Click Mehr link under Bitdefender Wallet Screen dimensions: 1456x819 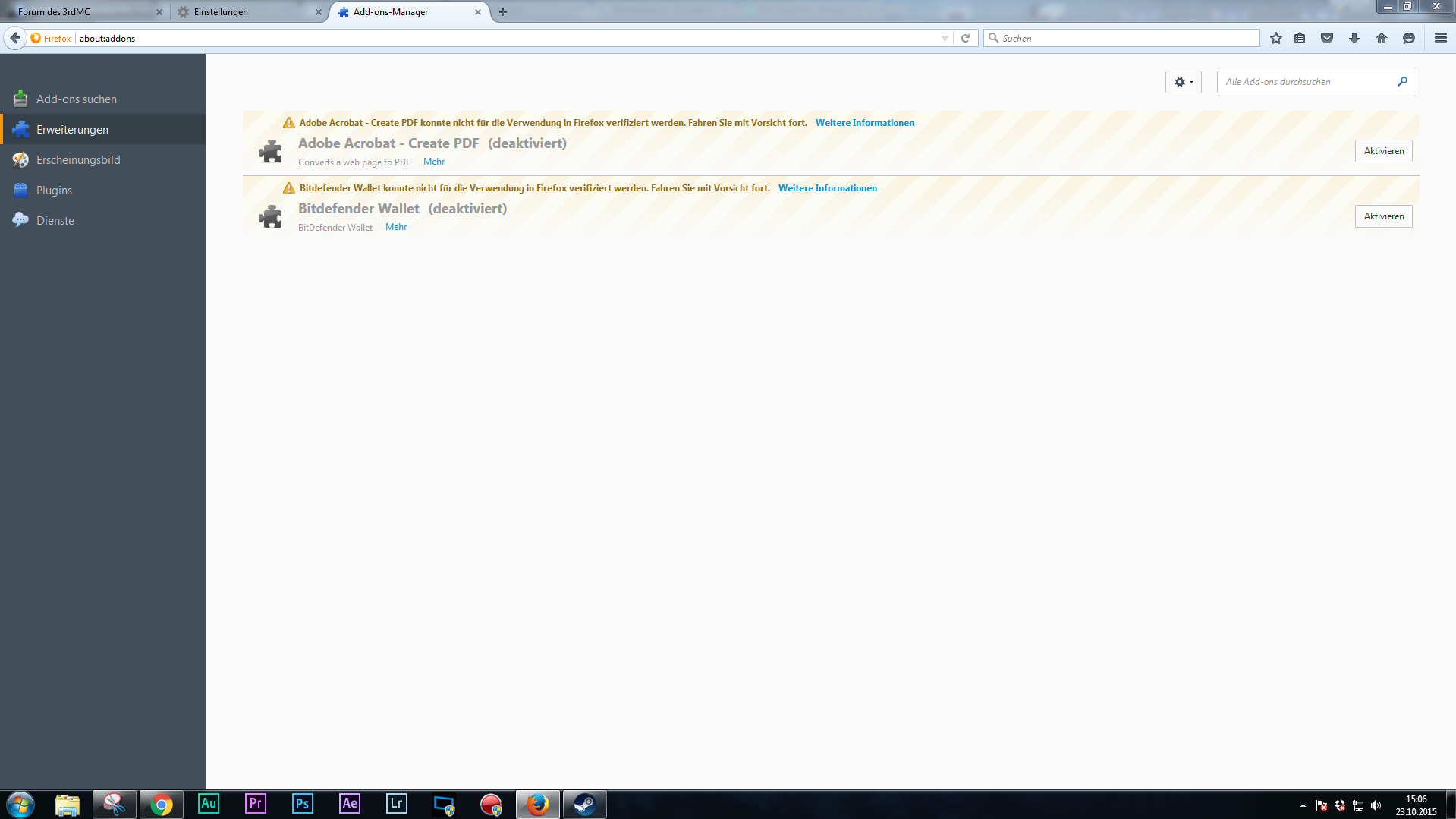point(396,227)
